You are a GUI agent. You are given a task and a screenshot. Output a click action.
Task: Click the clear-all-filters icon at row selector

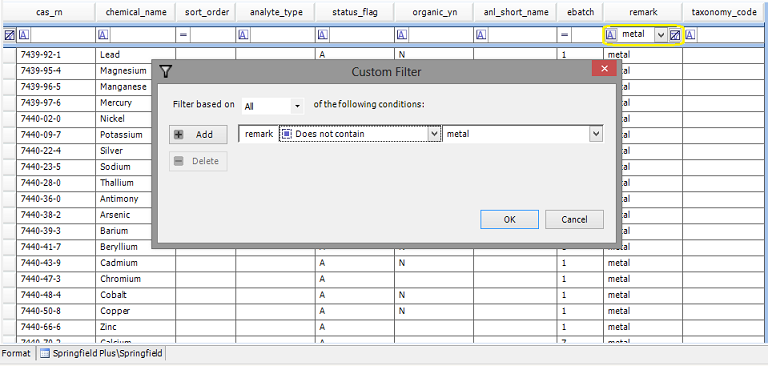9,35
